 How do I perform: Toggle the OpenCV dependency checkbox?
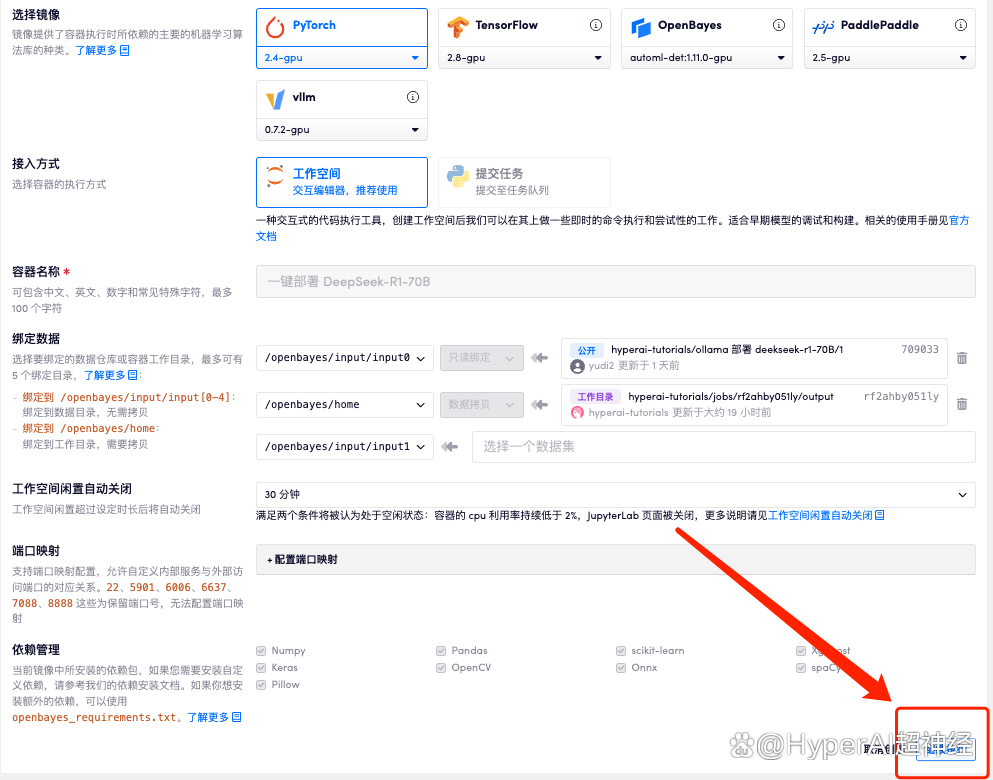click(441, 668)
